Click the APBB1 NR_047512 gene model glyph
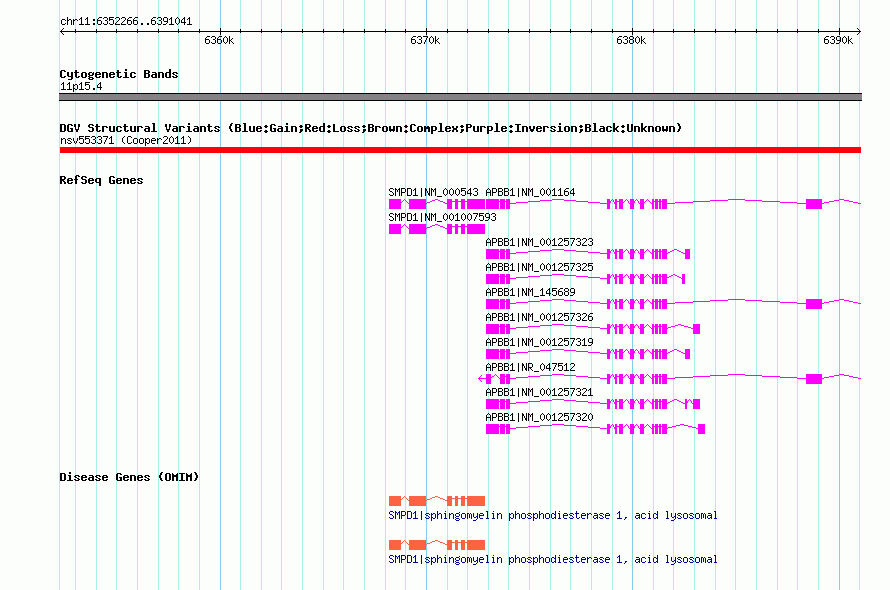Screen dimensions: 890x590 (670, 379)
